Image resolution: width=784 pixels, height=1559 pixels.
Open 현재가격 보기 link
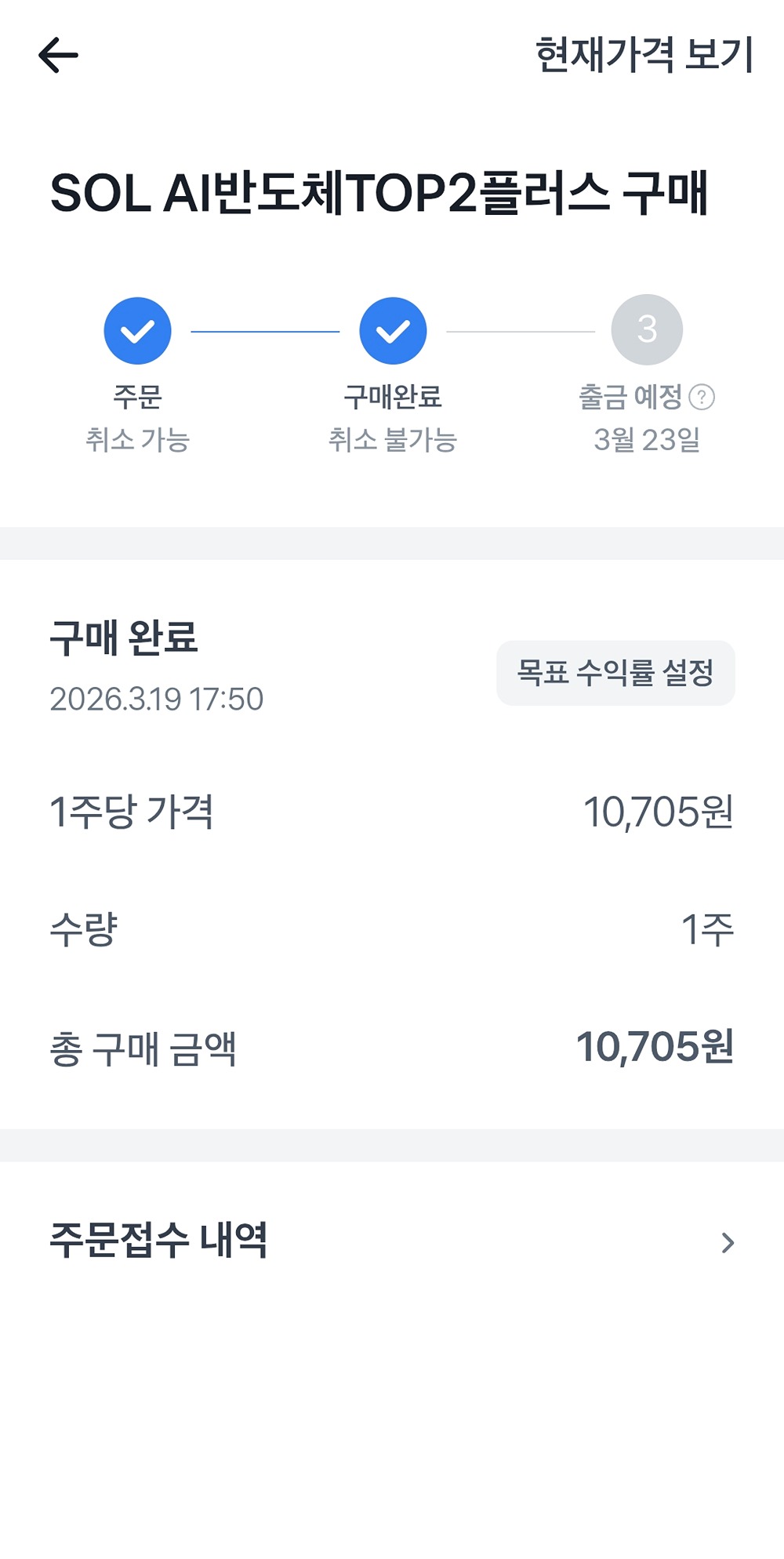(x=644, y=56)
